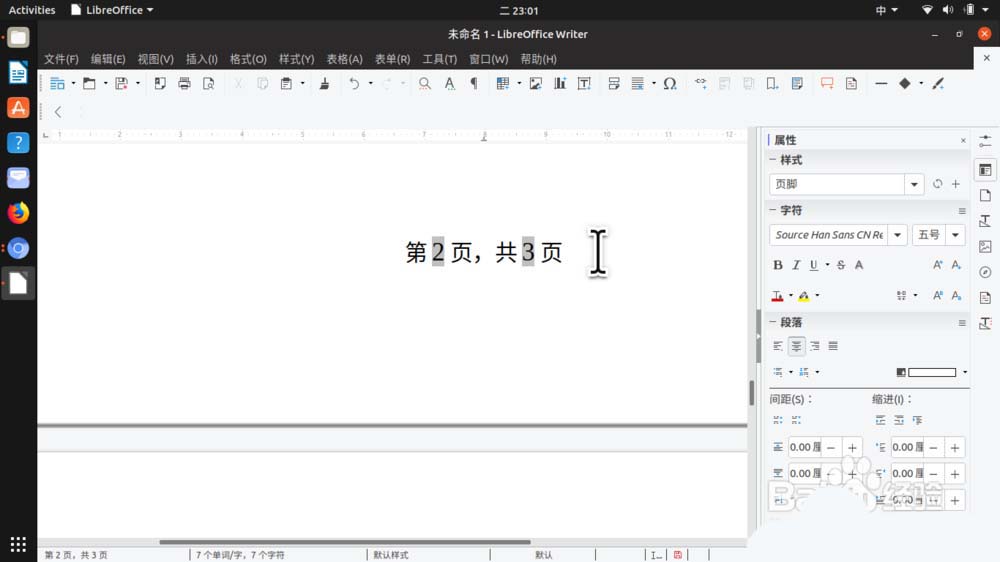Click the 默认样式 page style in status bar
Viewport: 1000px width, 562px height.
point(390,554)
